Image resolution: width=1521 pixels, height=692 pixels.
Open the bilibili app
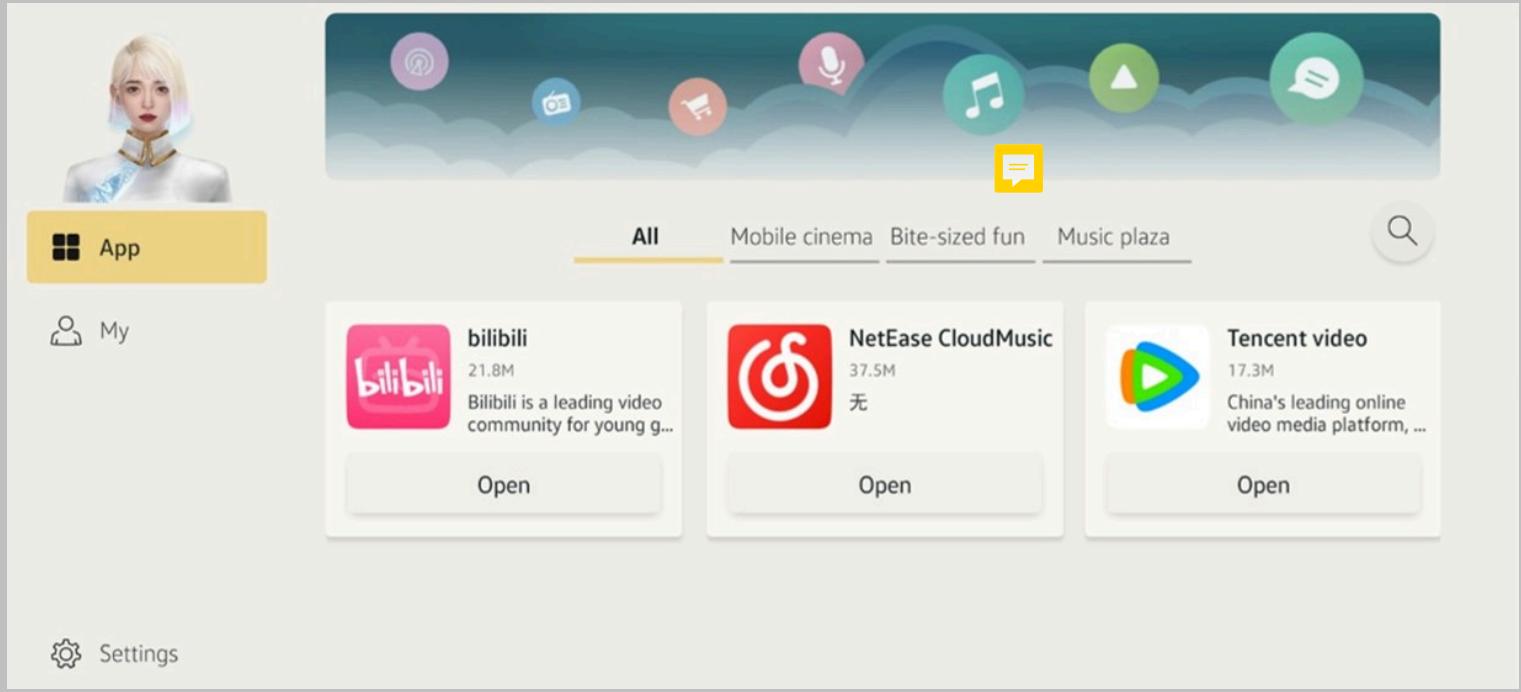point(504,485)
